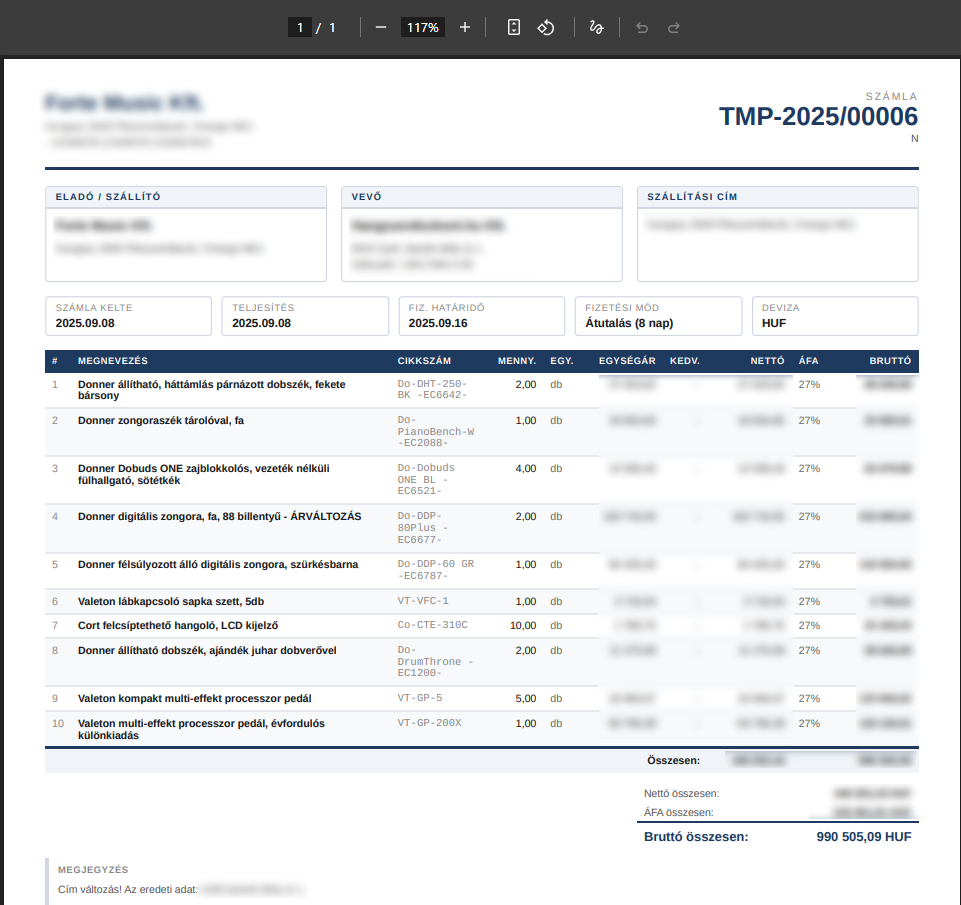Click item 'Donner Dobuds ONE zajblokkolós' row
The width and height of the screenshot is (961, 905).
tap(203, 474)
